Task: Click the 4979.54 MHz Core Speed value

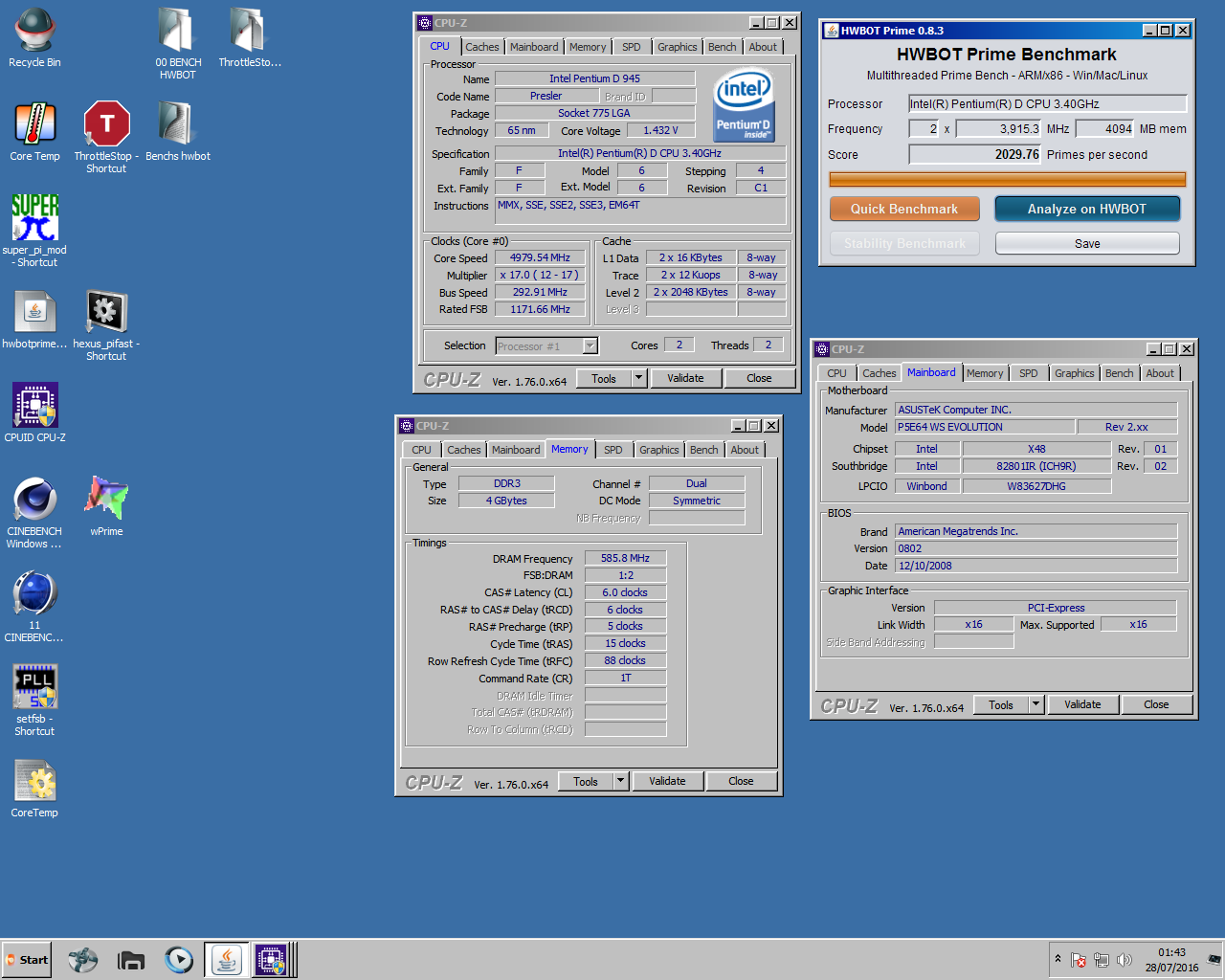Action: click(x=540, y=257)
